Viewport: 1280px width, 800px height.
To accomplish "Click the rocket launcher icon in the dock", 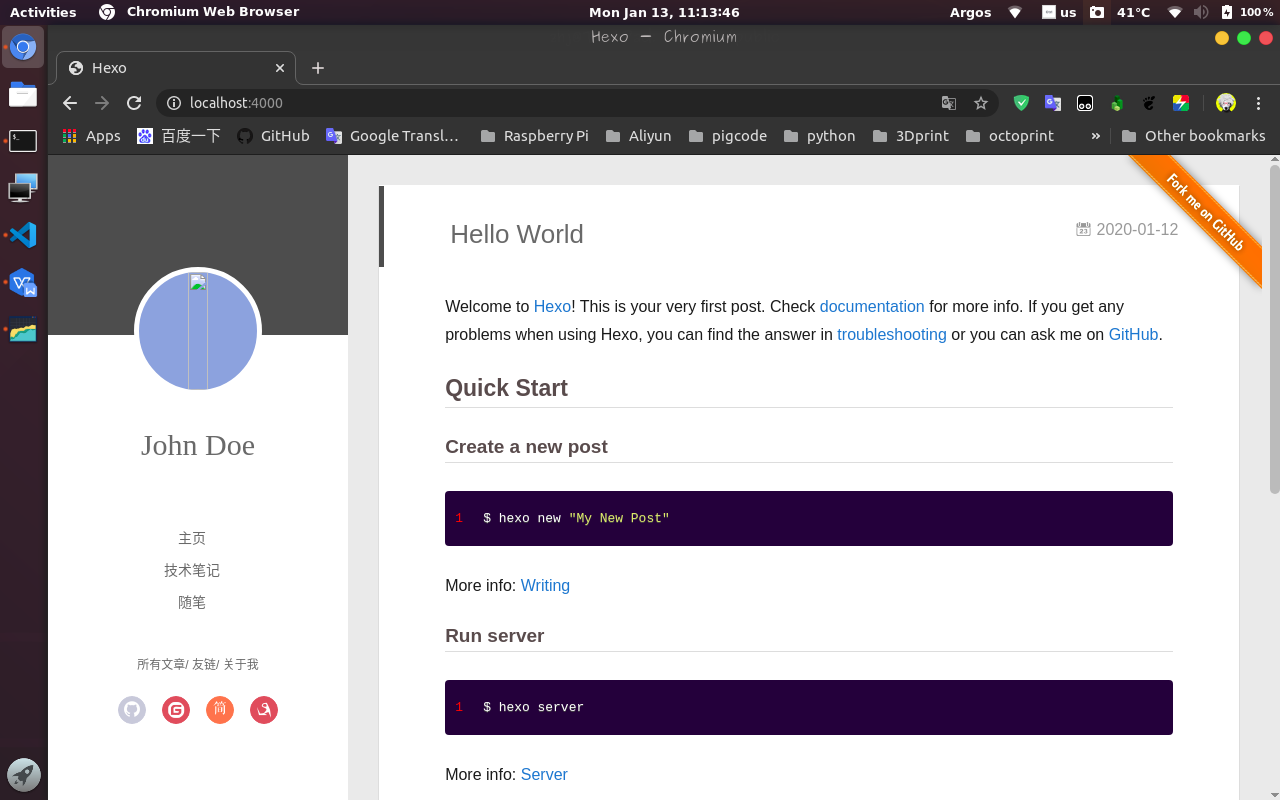I will click(x=23, y=775).
